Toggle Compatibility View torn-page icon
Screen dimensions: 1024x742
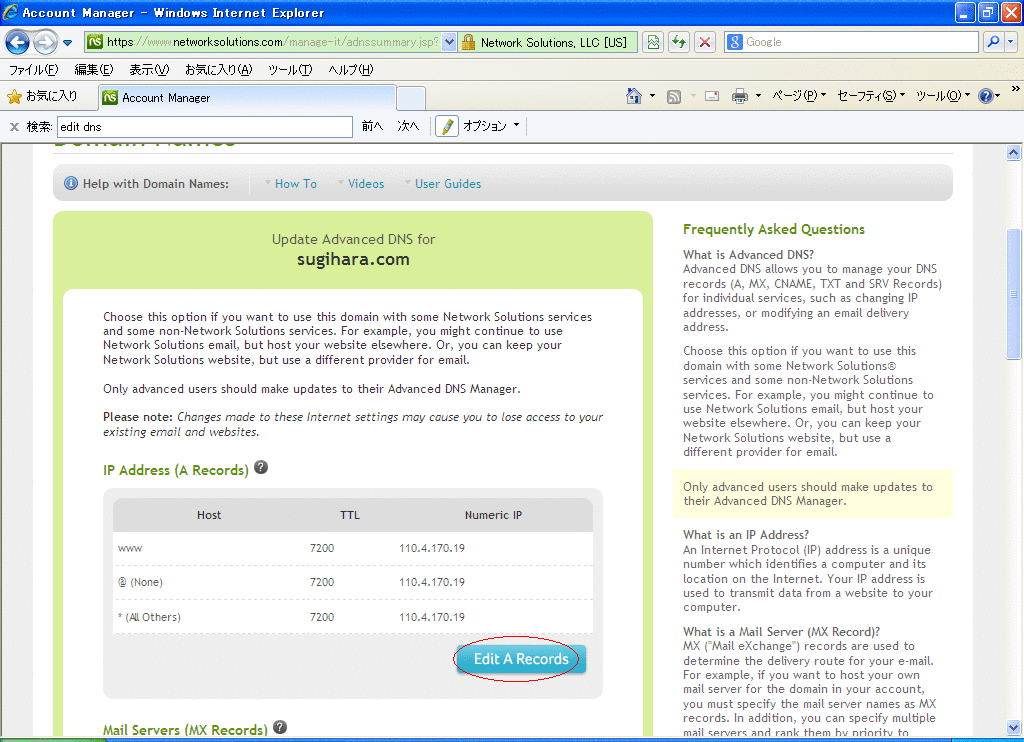point(652,42)
